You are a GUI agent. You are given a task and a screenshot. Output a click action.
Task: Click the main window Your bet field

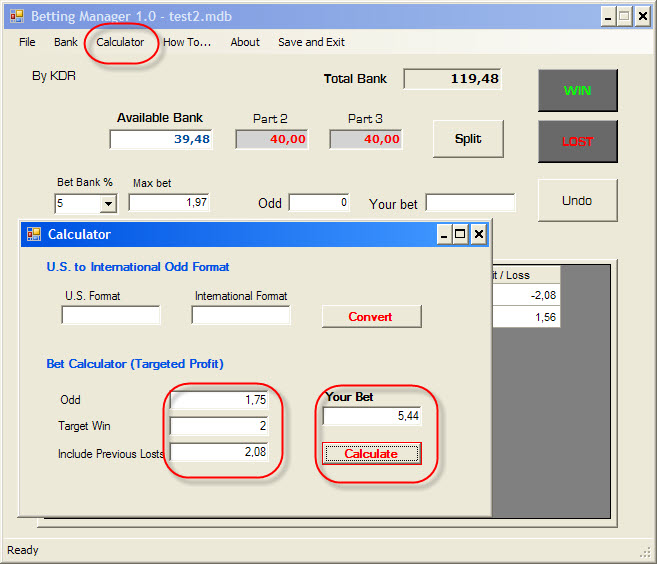pyautogui.click(x=471, y=203)
